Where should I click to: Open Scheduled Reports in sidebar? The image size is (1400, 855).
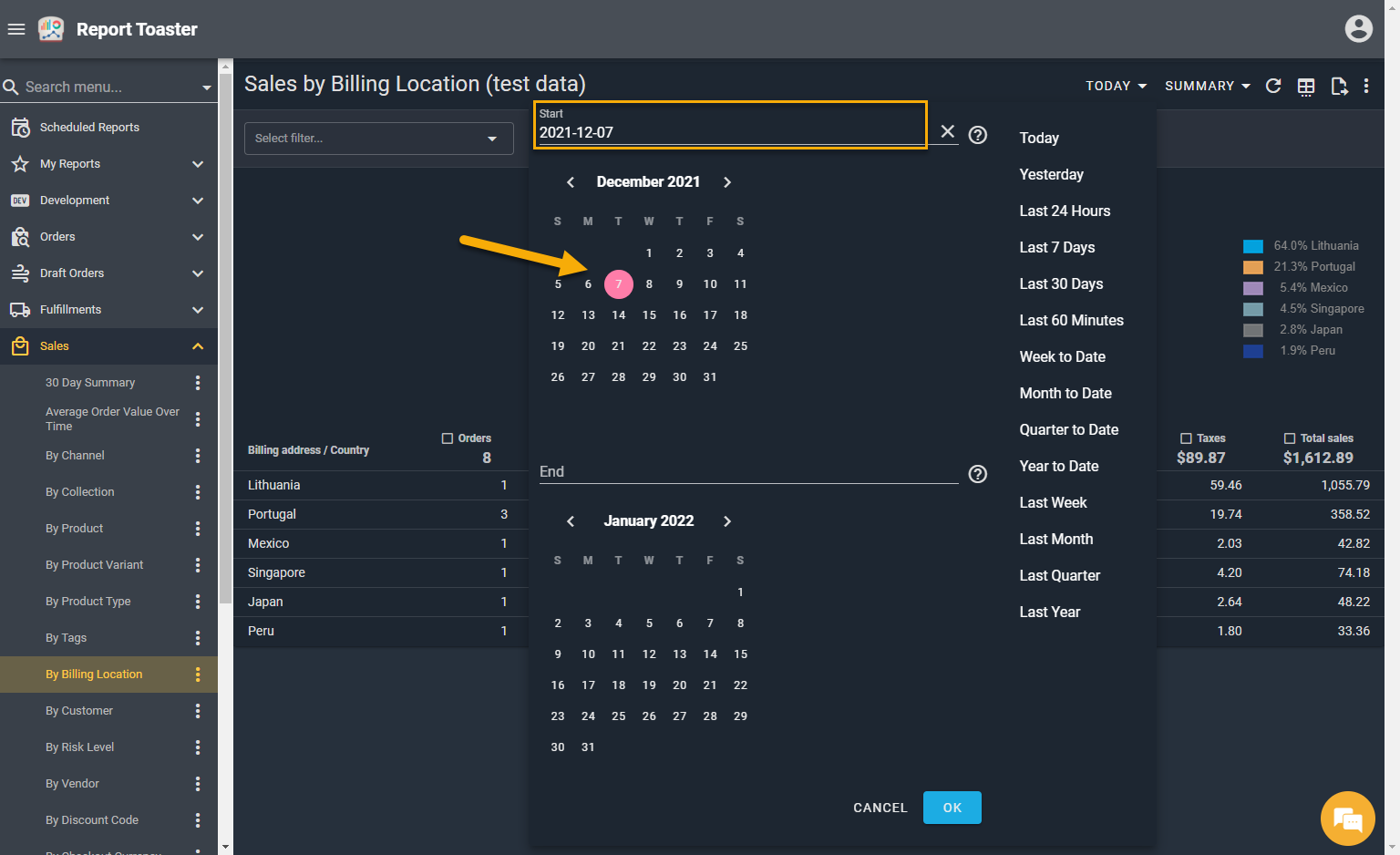[x=89, y=128]
